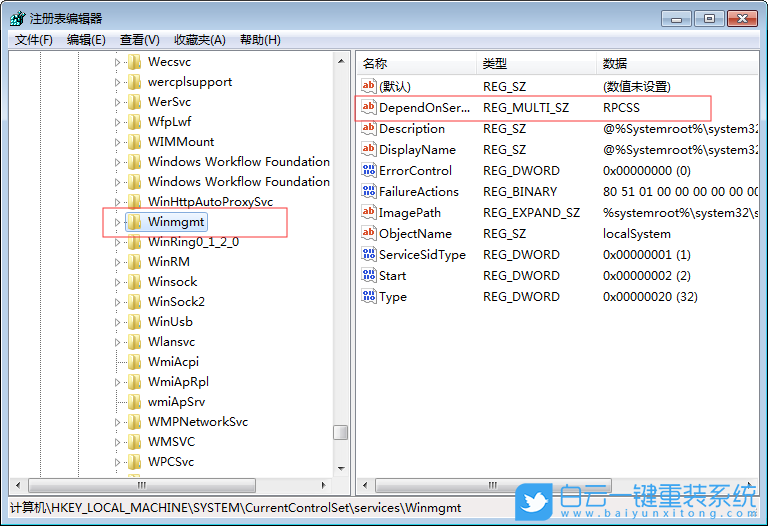The height and width of the screenshot is (526, 768).
Task: Click the WinUsb folder icon
Action: pyautogui.click(x=134, y=322)
